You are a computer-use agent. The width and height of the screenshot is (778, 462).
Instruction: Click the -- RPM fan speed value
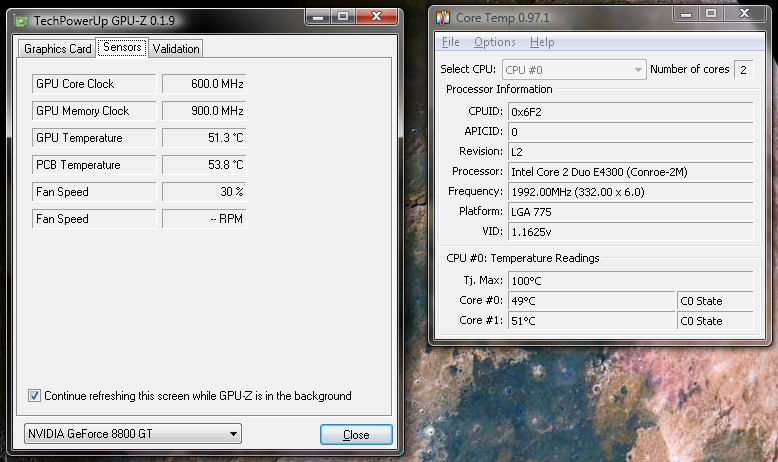(x=204, y=219)
